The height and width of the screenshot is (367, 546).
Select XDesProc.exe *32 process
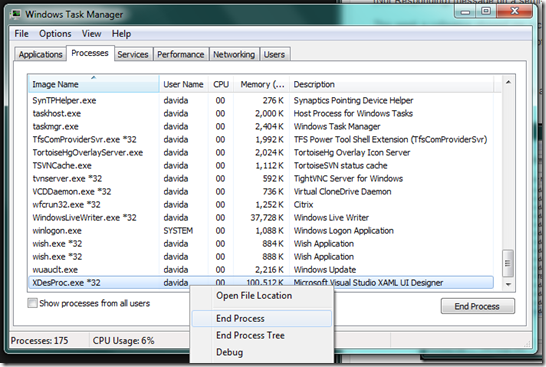pos(261,283)
